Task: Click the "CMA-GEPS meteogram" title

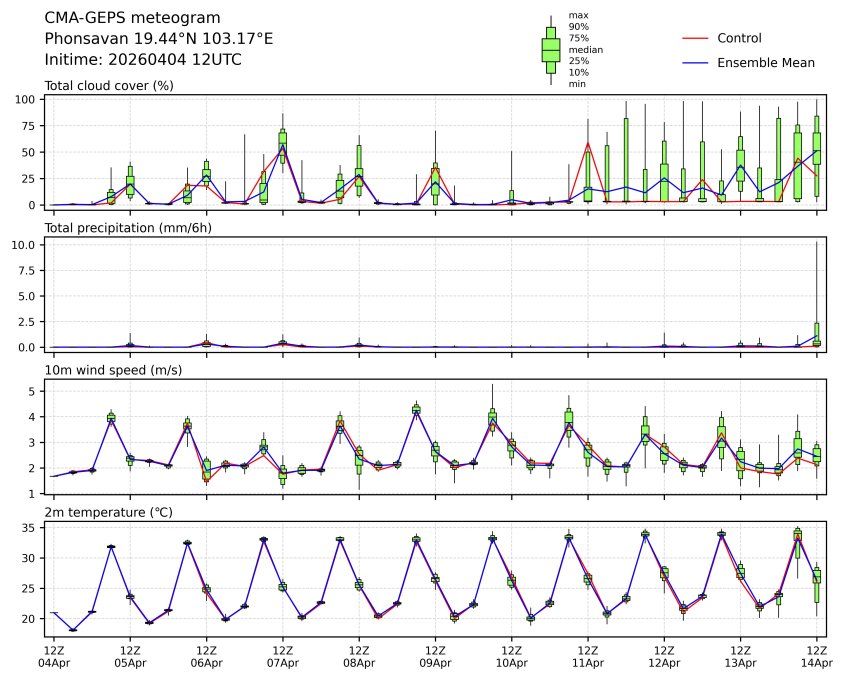Action: [x=133, y=18]
